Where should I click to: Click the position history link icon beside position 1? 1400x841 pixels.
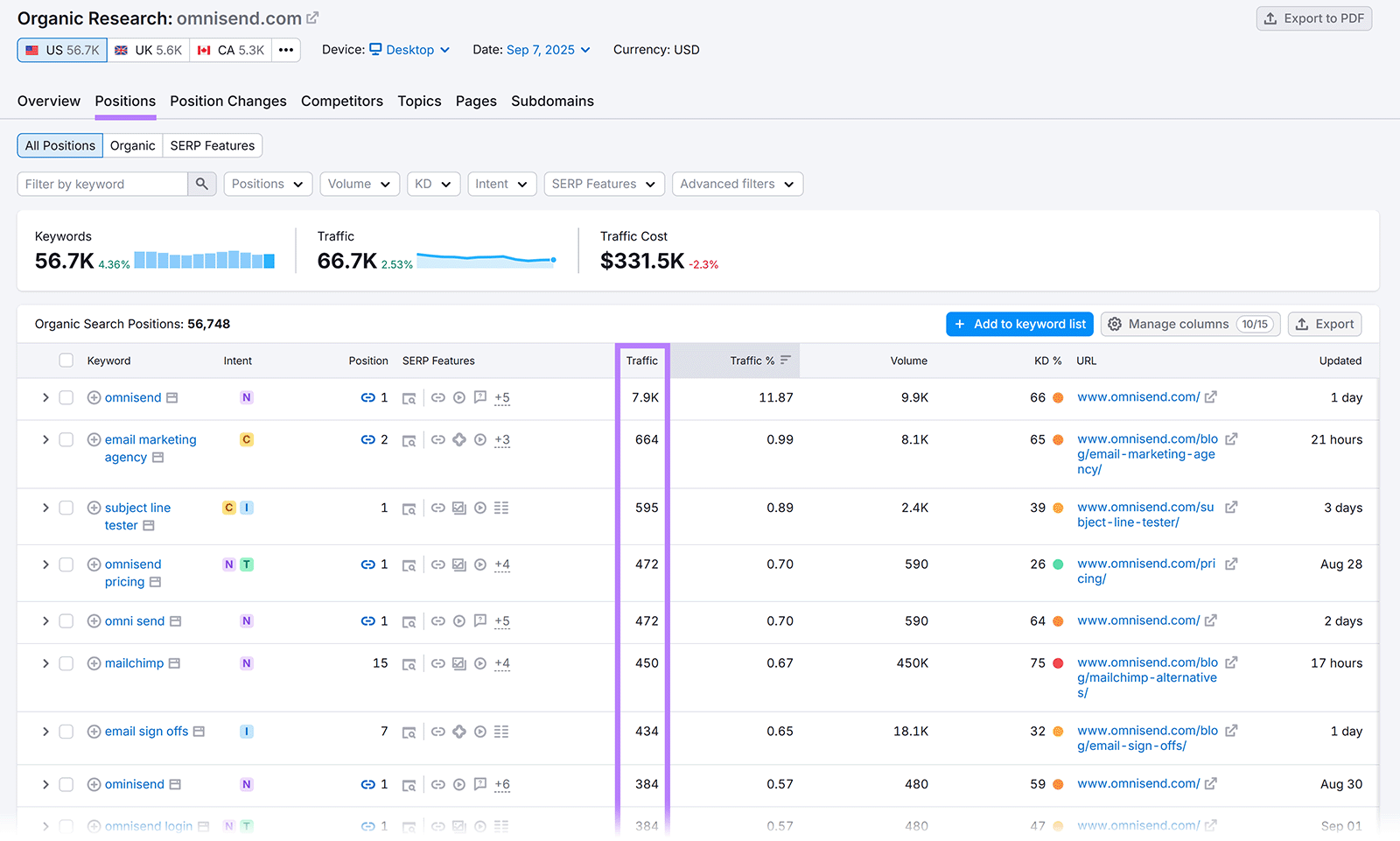pyautogui.click(x=368, y=397)
